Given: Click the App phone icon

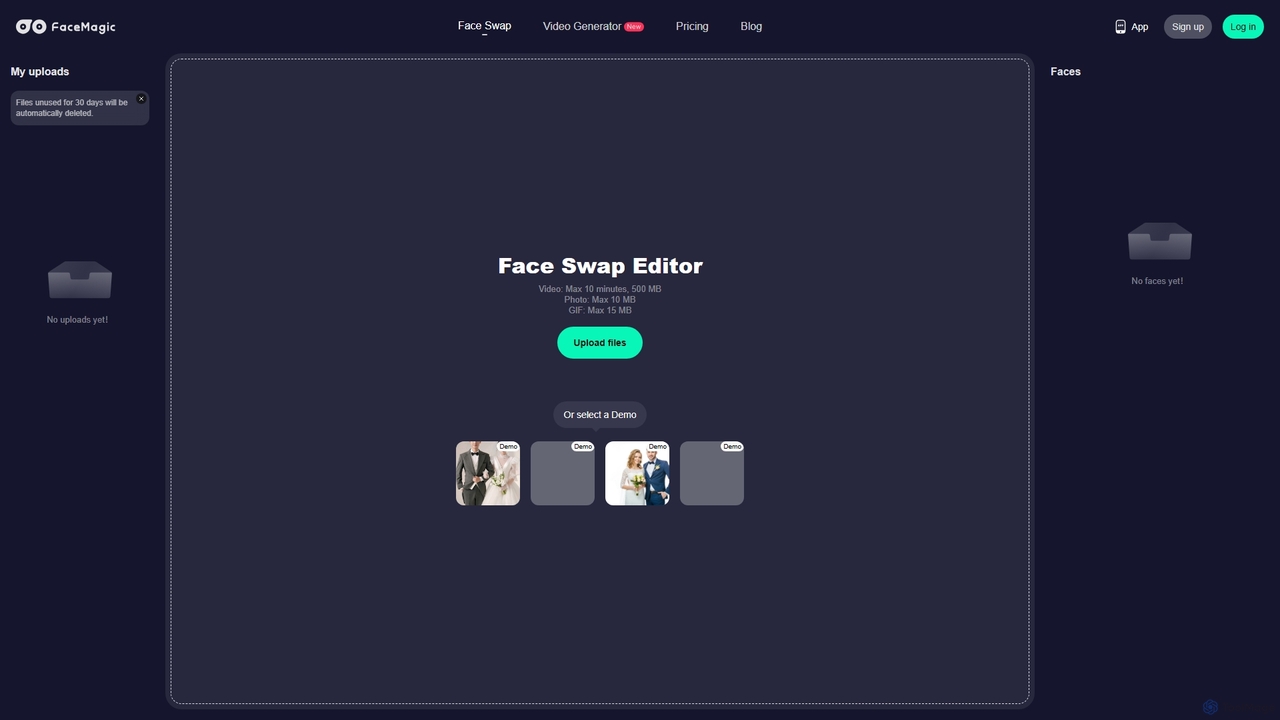Looking at the screenshot, I should click(1120, 27).
